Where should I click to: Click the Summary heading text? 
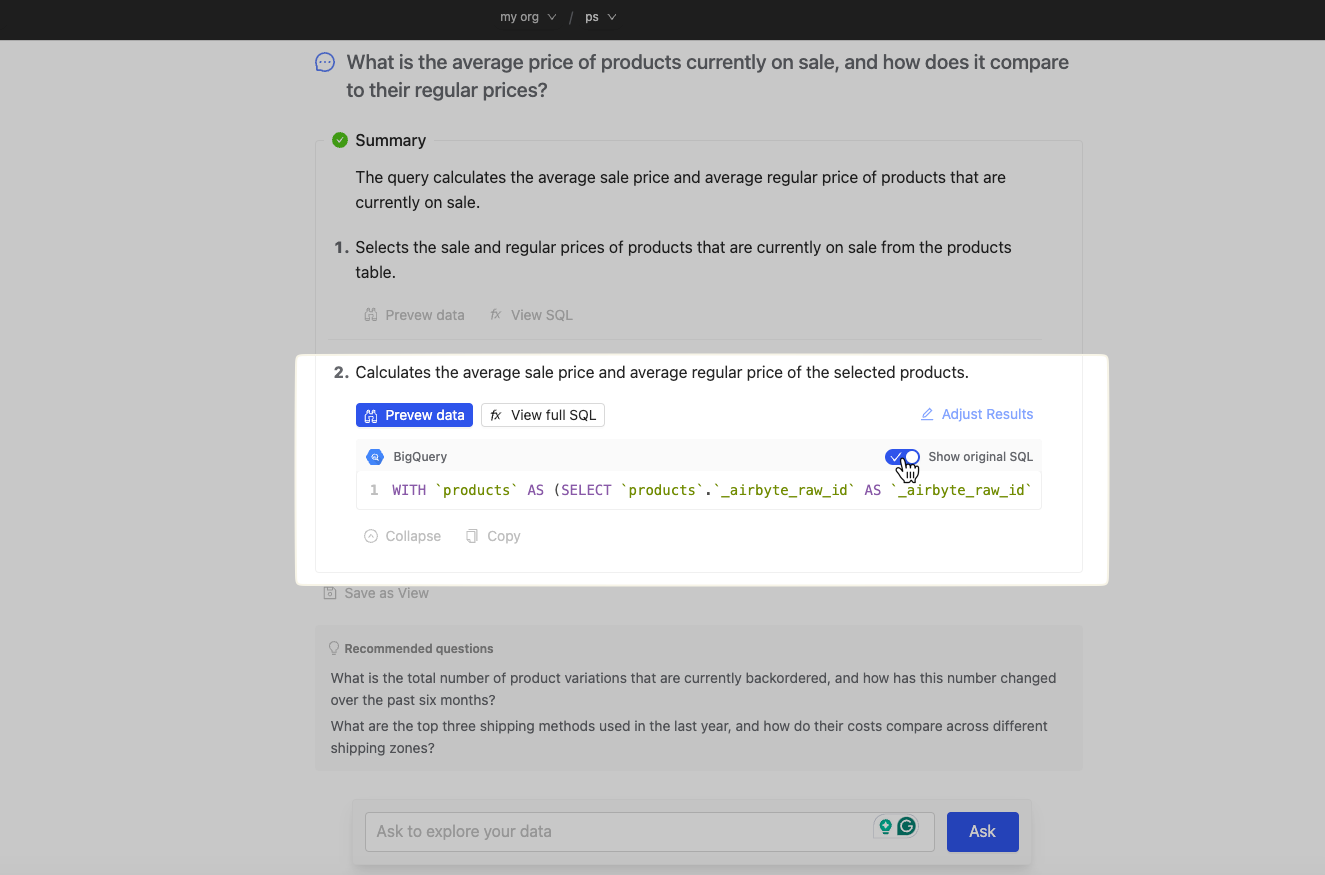tap(391, 140)
